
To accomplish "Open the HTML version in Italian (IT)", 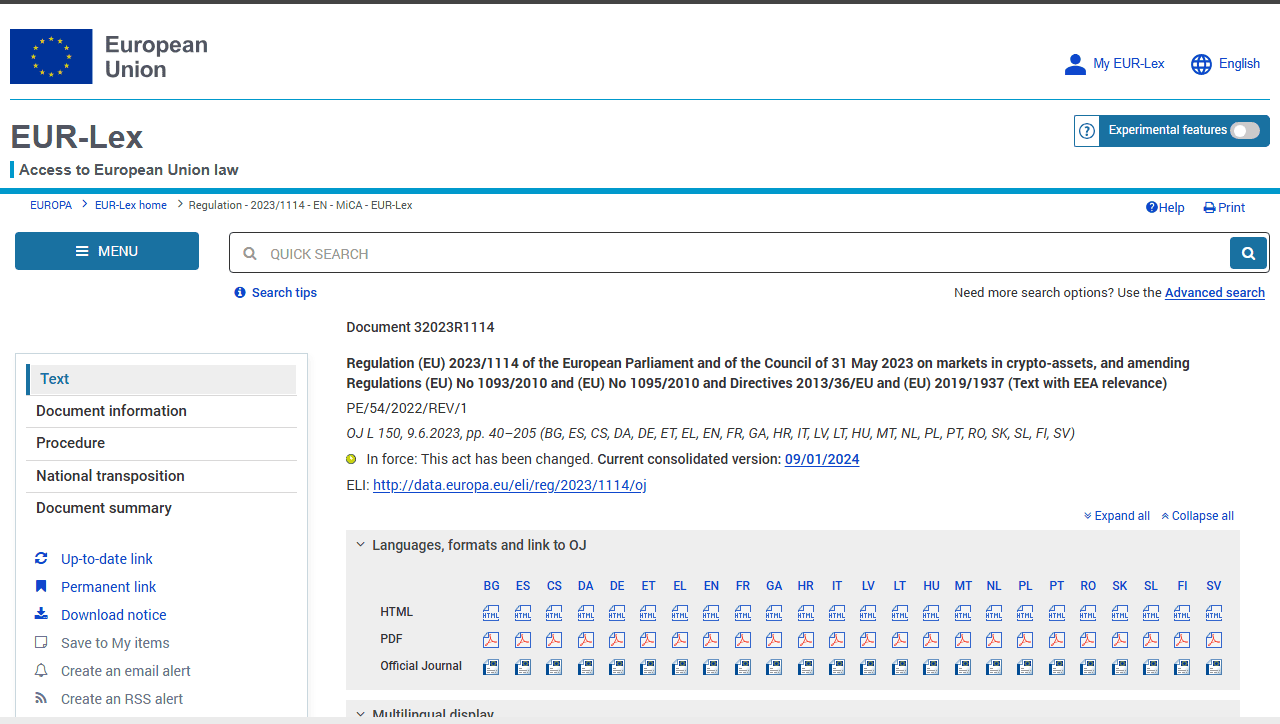I will 837,613.
